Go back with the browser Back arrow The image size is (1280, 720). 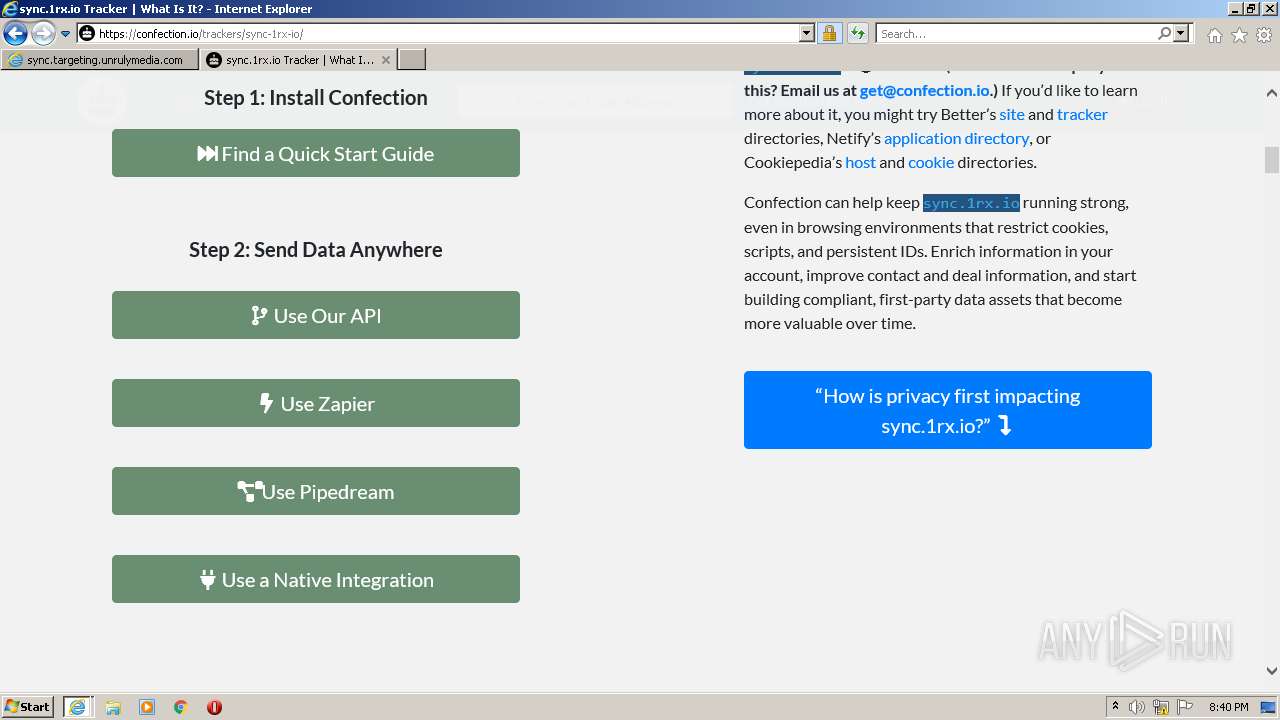[15, 34]
